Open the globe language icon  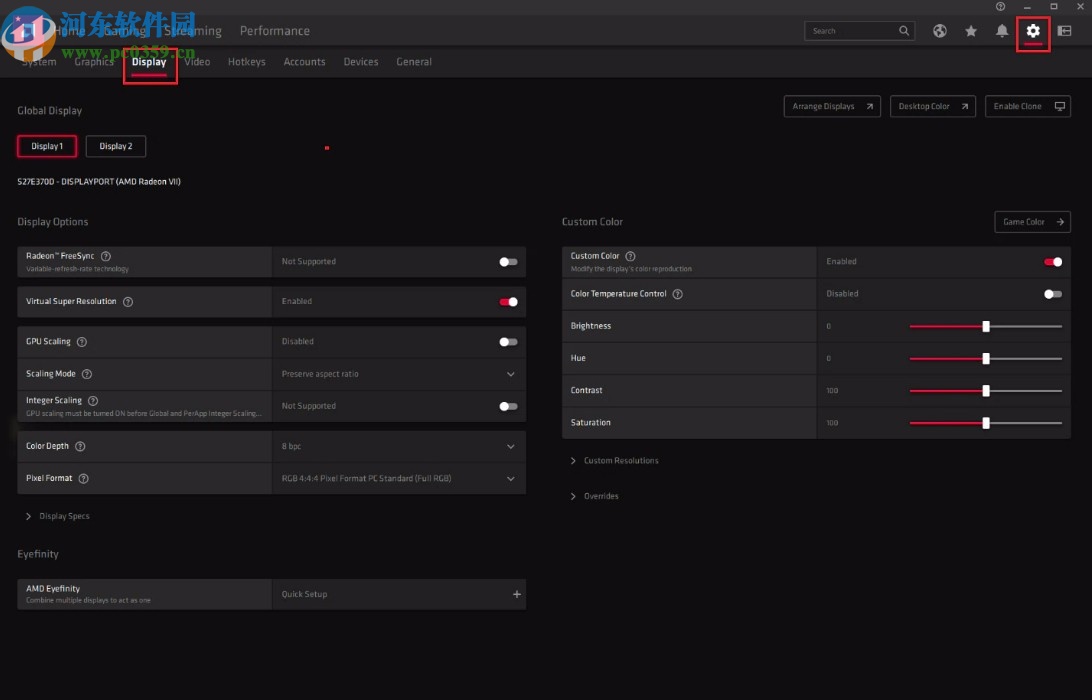(x=940, y=31)
